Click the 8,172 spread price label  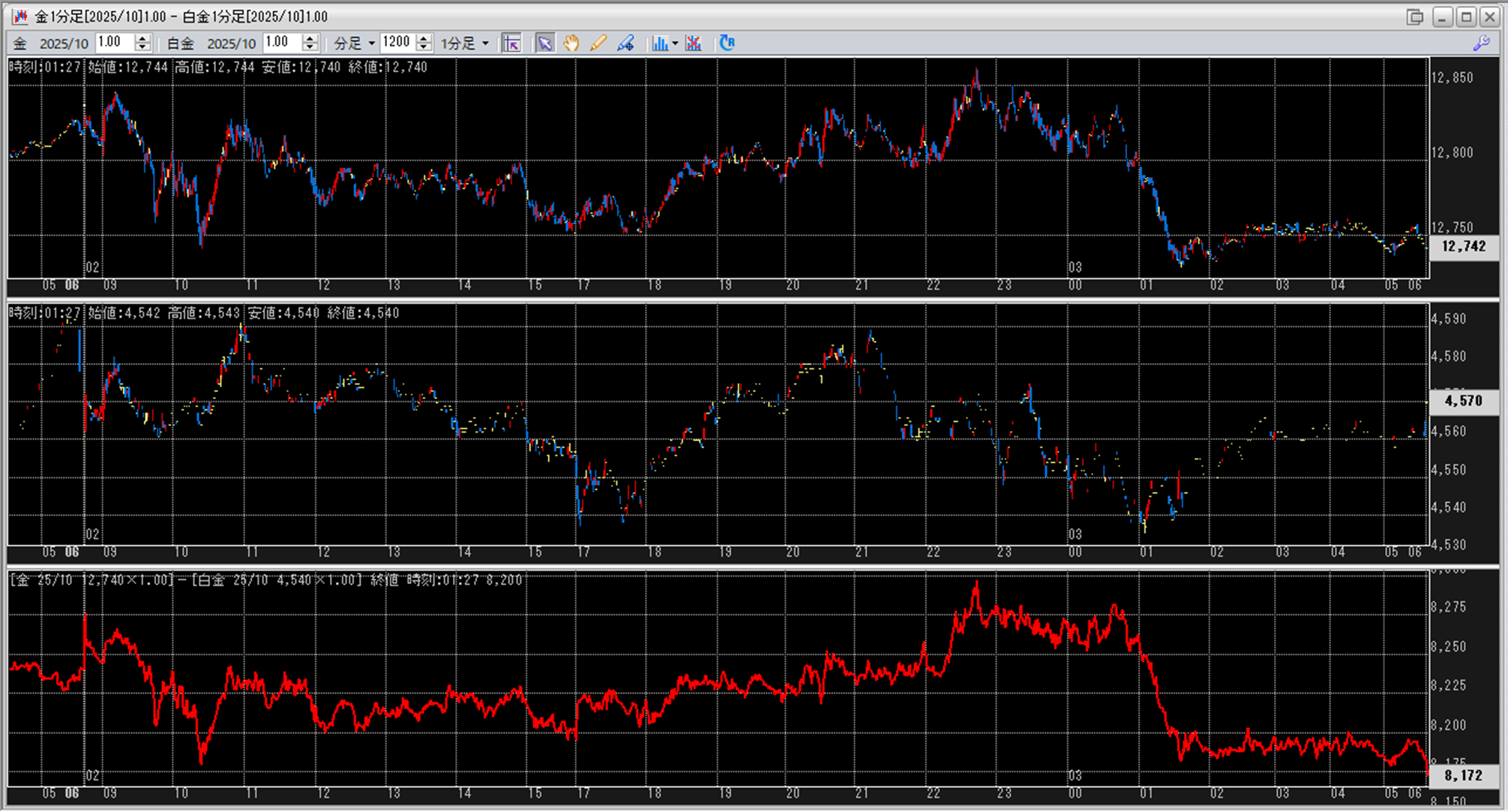(1462, 775)
